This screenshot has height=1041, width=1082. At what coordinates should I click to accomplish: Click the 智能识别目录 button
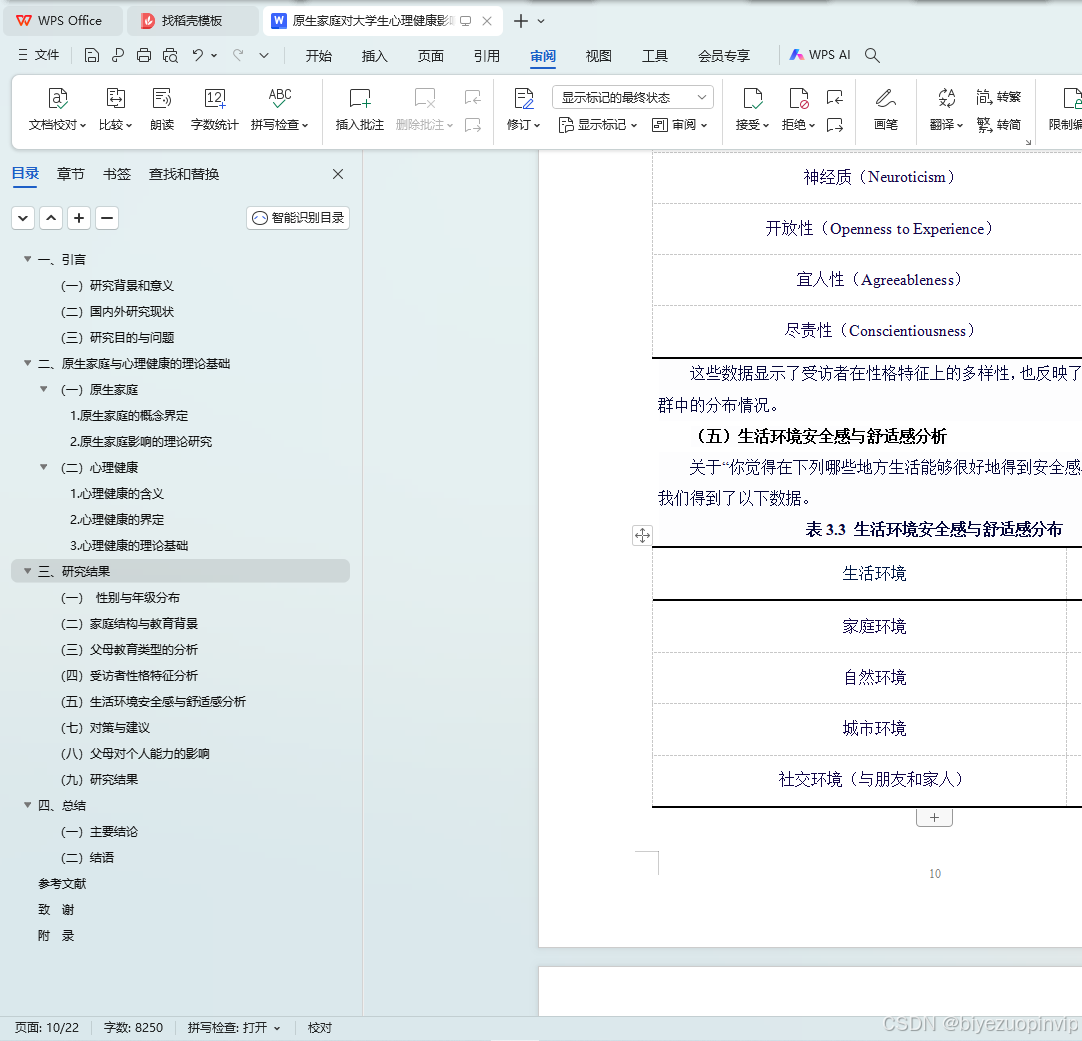tap(298, 218)
